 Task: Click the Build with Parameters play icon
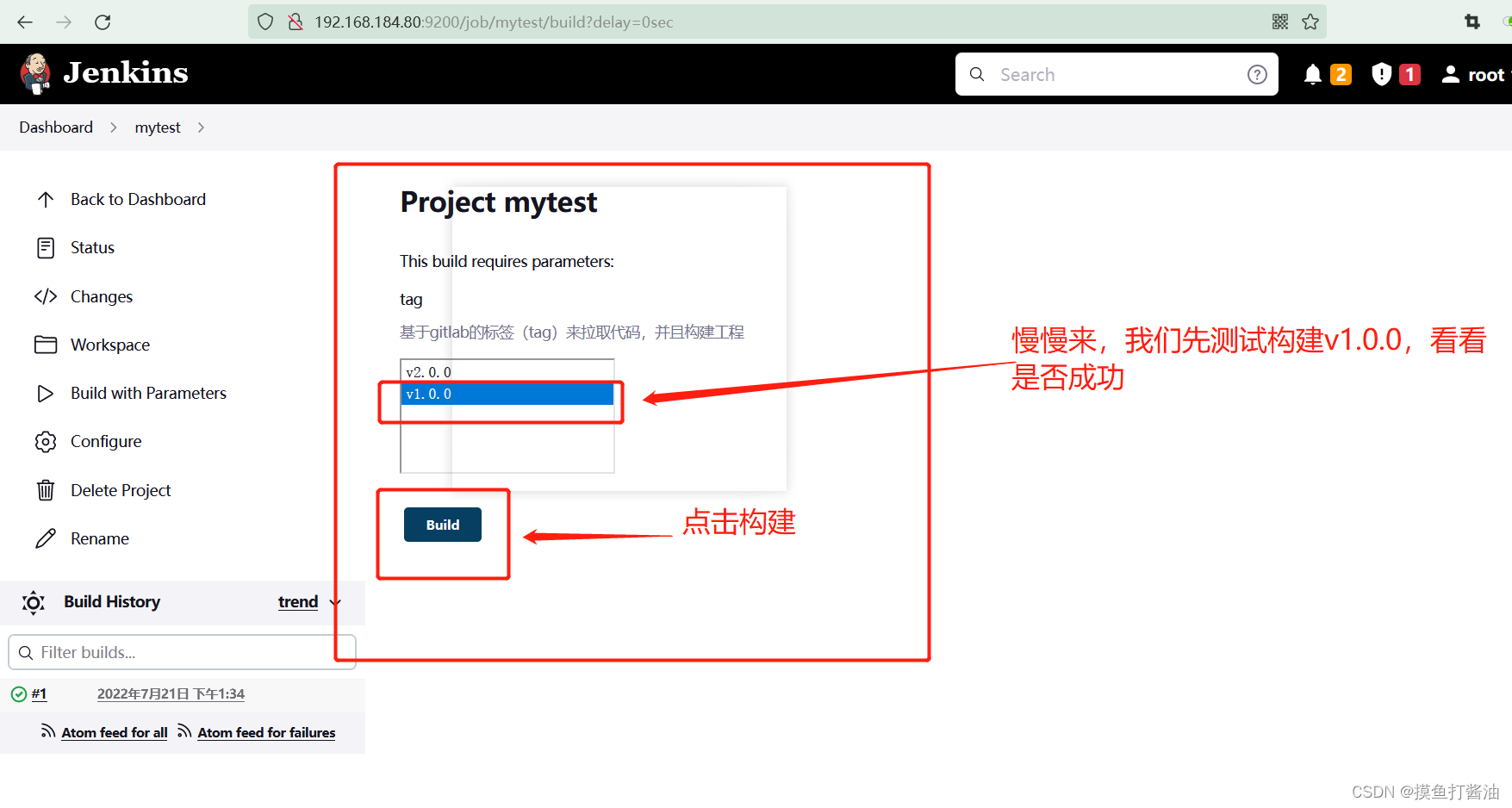[x=46, y=394]
